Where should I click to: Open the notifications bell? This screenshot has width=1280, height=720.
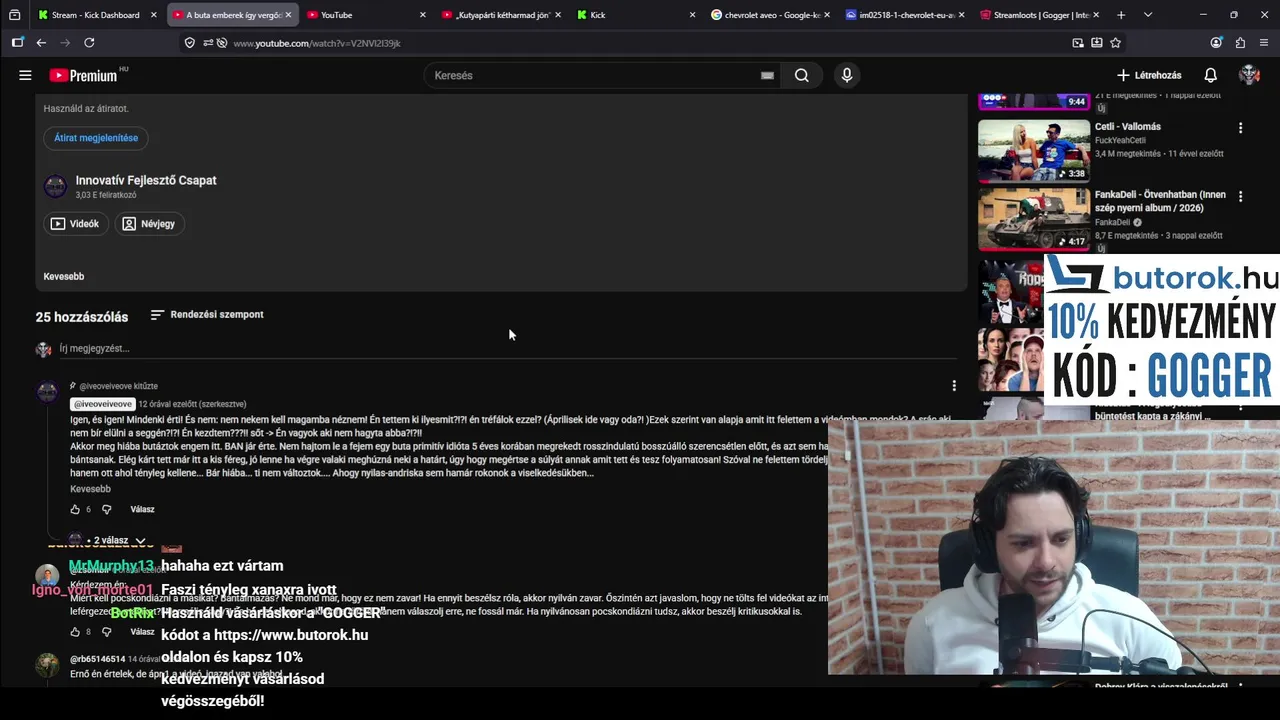point(1210,75)
